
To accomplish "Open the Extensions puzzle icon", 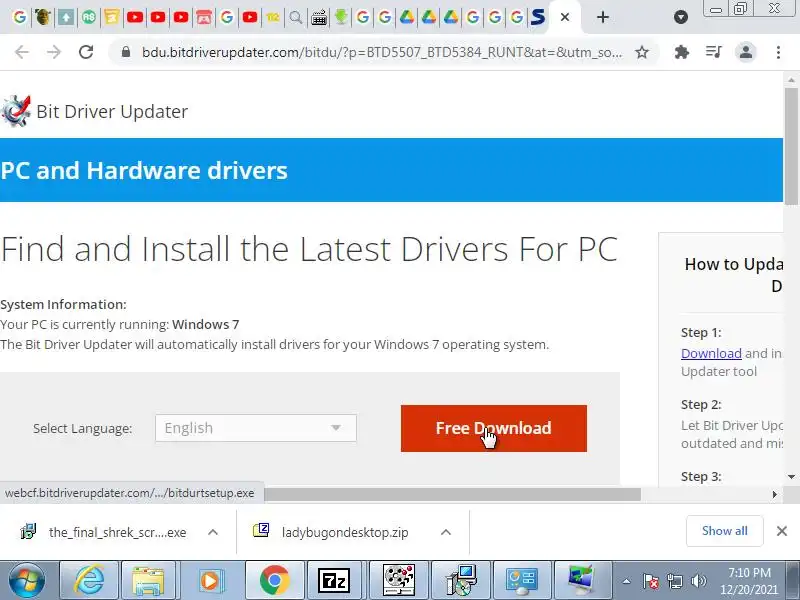I will tap(682, 52).
